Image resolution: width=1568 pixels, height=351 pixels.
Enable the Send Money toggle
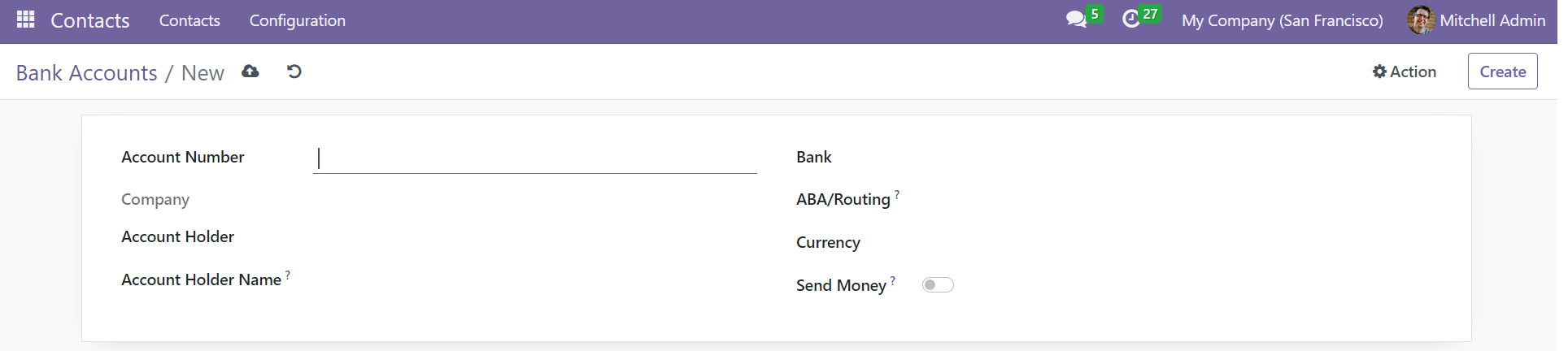[x=938, y=285]
